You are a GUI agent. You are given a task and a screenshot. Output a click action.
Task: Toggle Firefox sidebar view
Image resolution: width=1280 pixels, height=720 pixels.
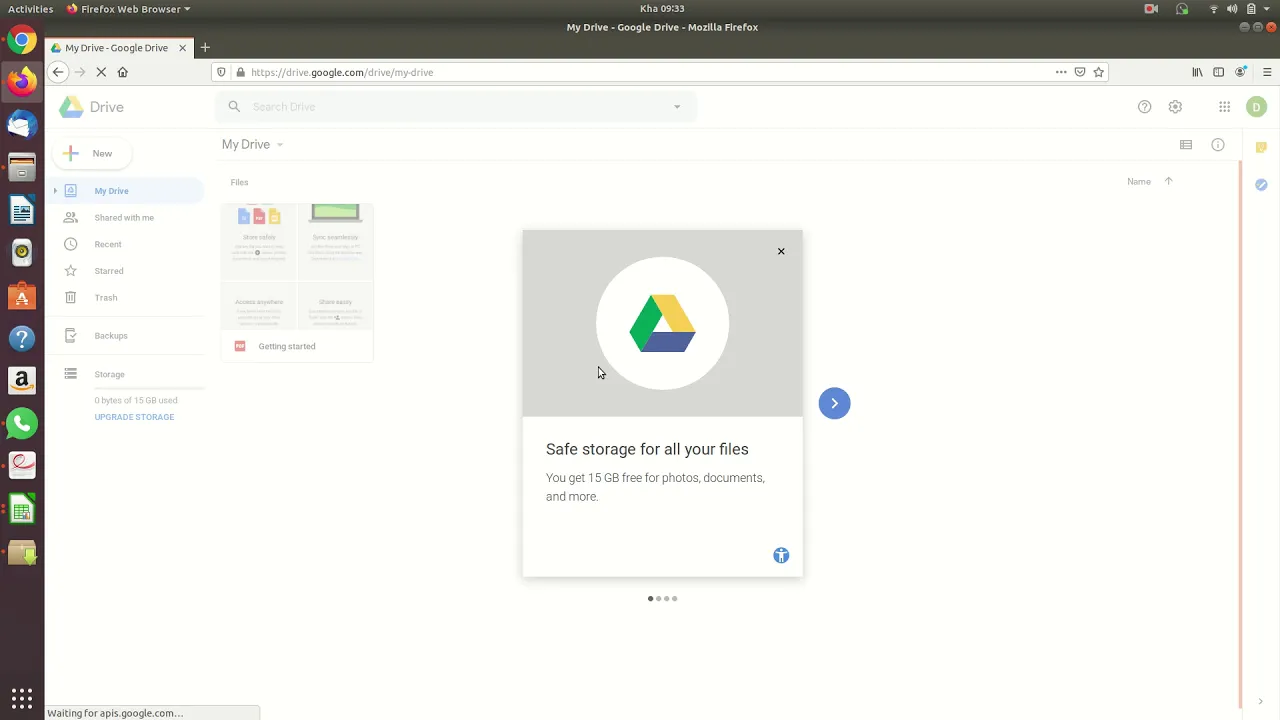pyautogui.click(x=1218, y=72)
